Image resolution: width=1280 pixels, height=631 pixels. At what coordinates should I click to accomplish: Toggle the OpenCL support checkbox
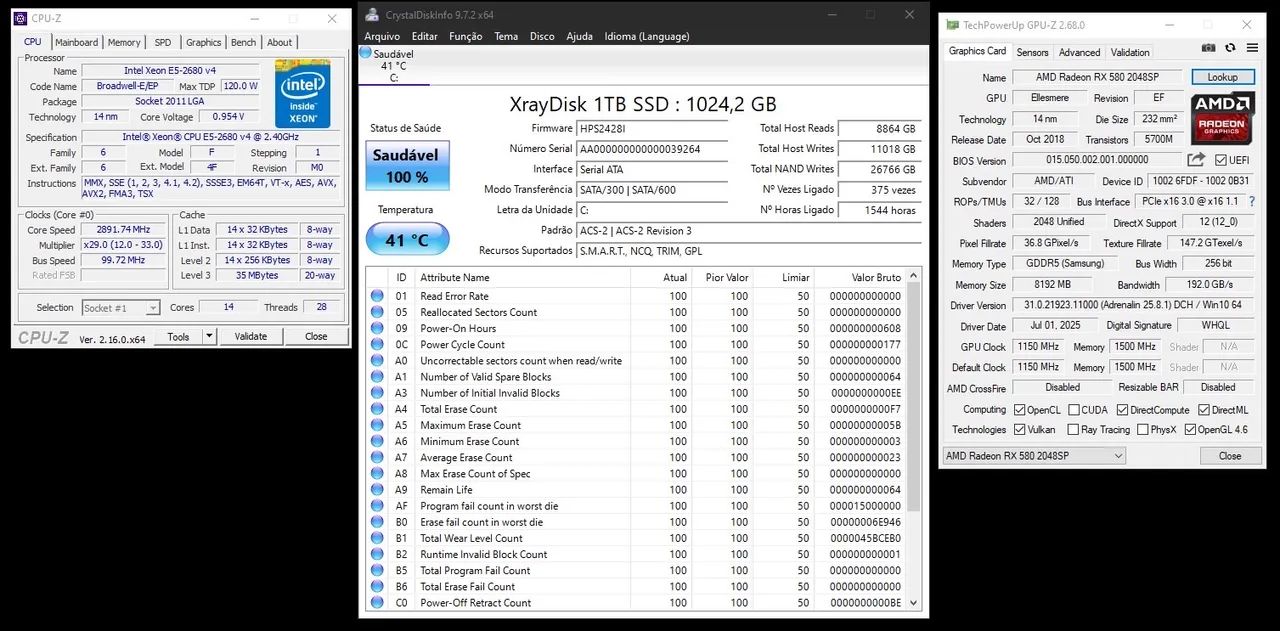[1022, 409]
